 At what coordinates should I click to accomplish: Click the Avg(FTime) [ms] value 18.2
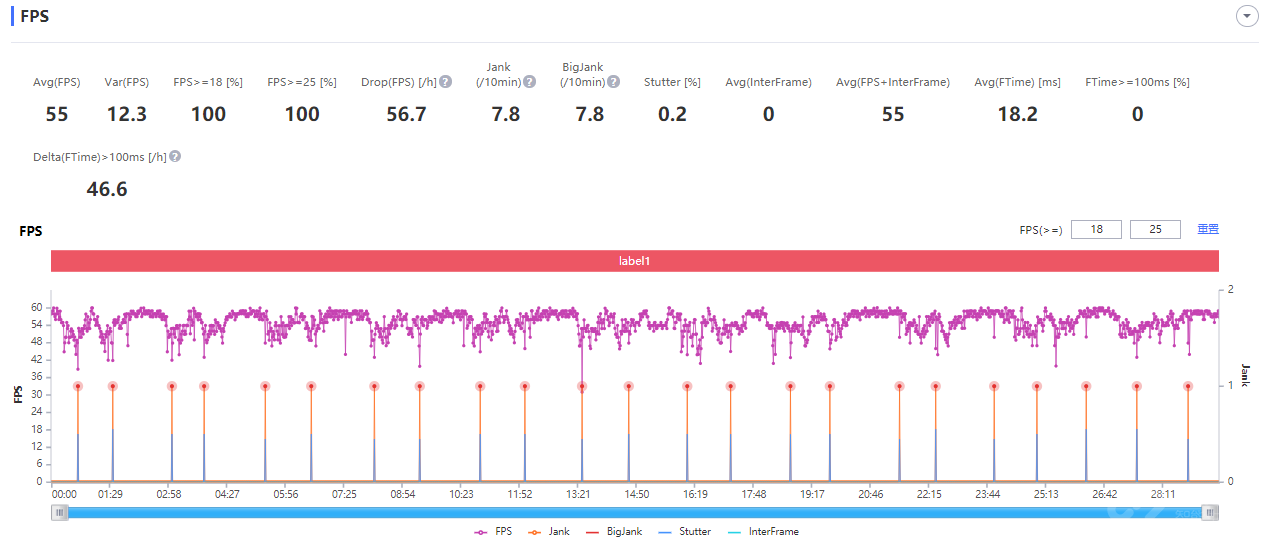pyautogui.click(x=1017, y=115)
